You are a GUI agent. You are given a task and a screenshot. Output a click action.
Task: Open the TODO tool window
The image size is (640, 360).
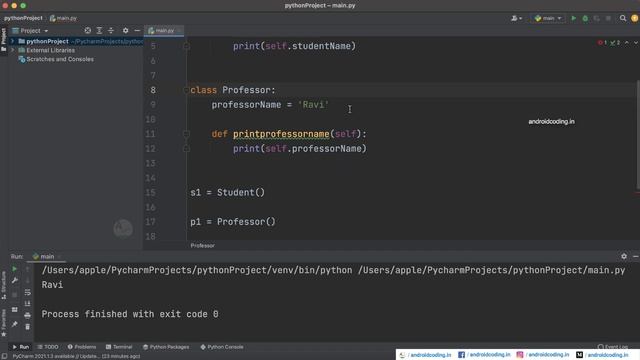coord(48,347)
